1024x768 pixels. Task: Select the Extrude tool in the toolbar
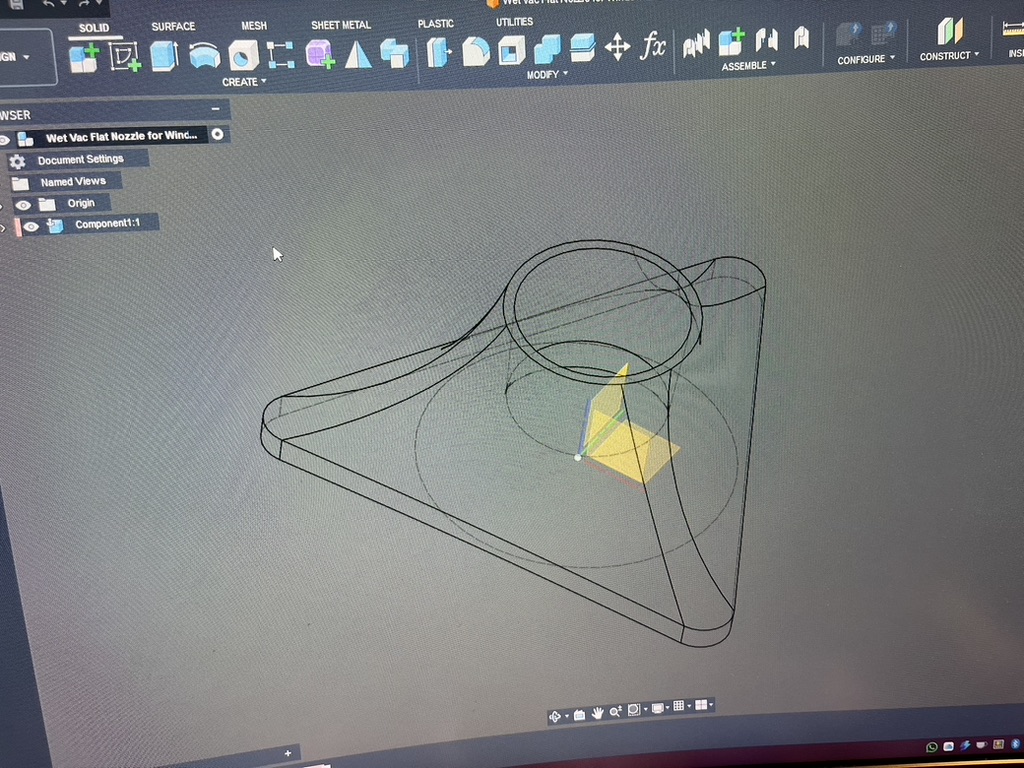pyautogui.click(x=164, y=55)
